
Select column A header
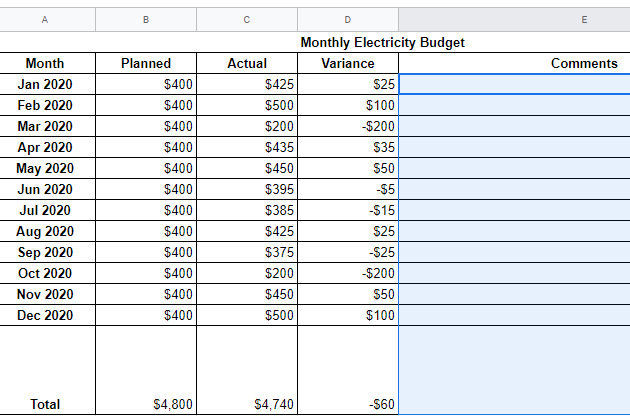pyautogui.click(x=45, y=19)
